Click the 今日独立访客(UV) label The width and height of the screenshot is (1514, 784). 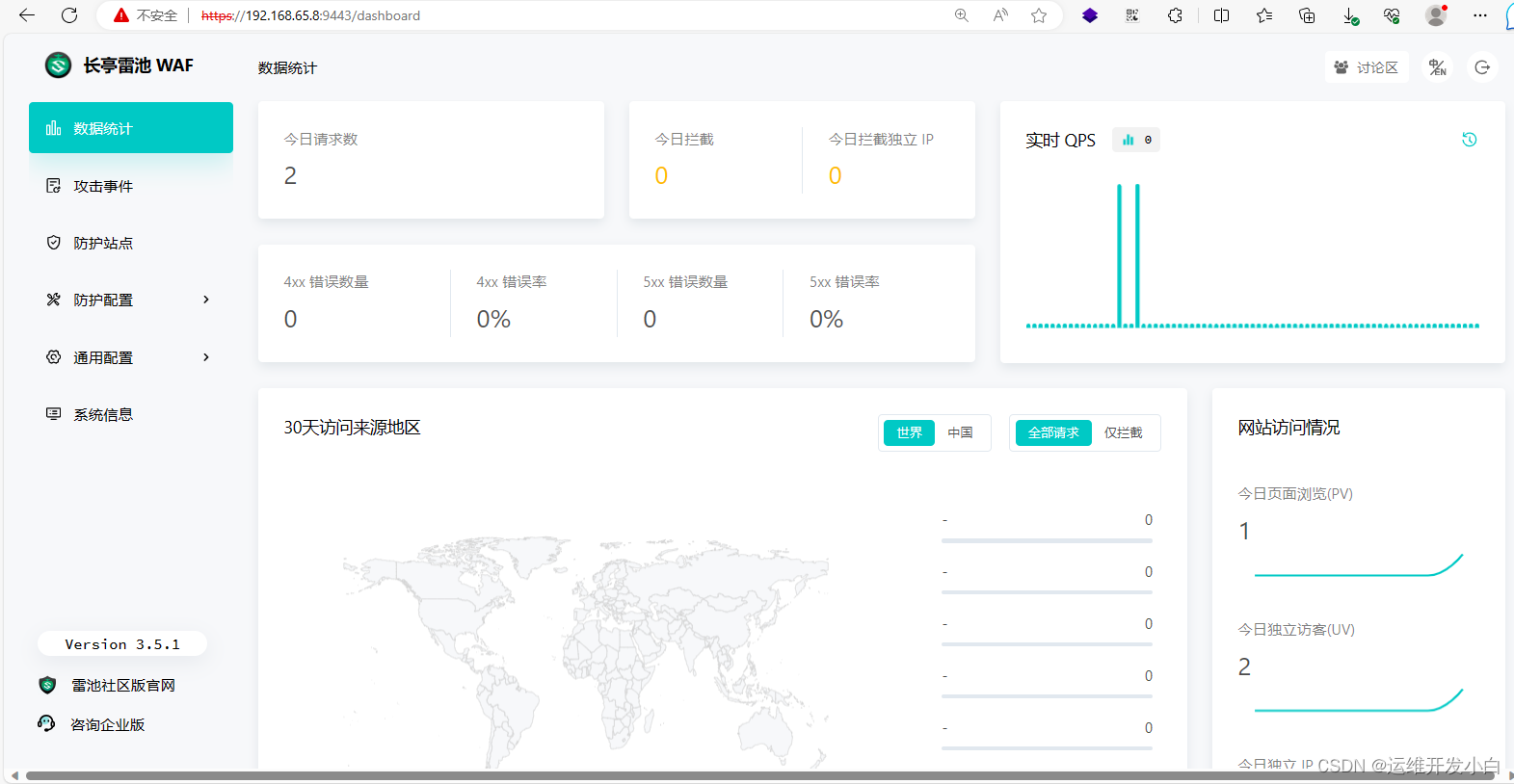tap(1296, 630)
